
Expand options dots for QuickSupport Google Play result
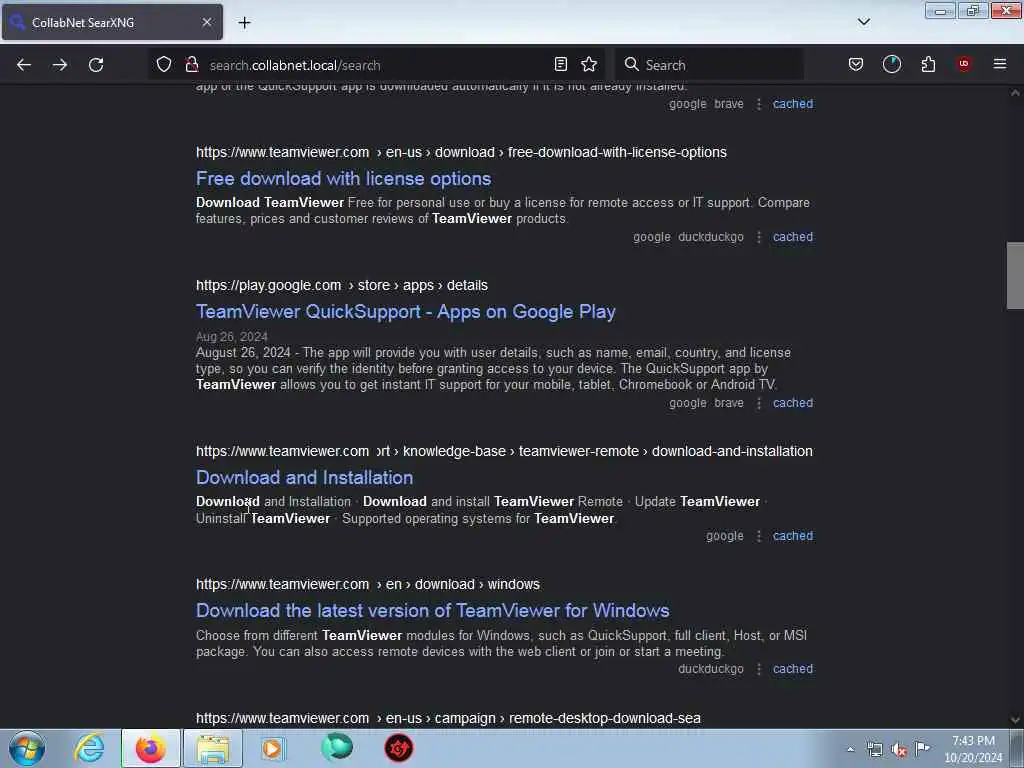click(759, 403)
